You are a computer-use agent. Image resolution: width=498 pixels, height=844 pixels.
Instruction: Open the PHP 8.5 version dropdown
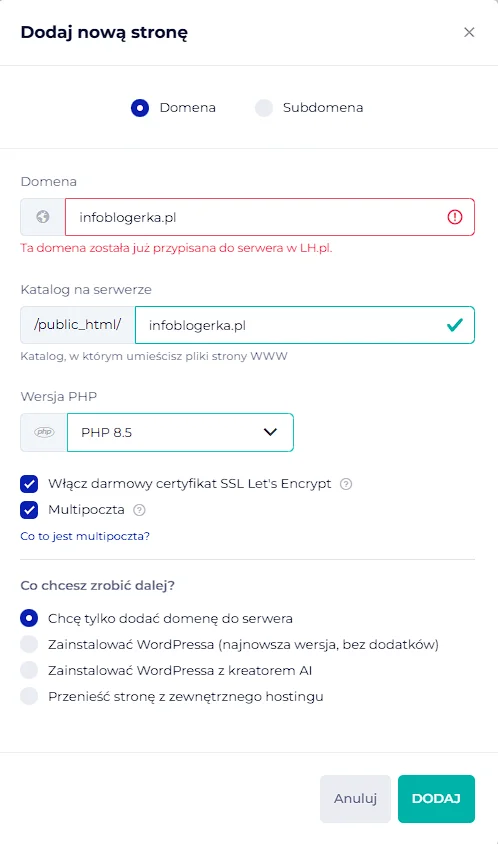click(180, 432)
